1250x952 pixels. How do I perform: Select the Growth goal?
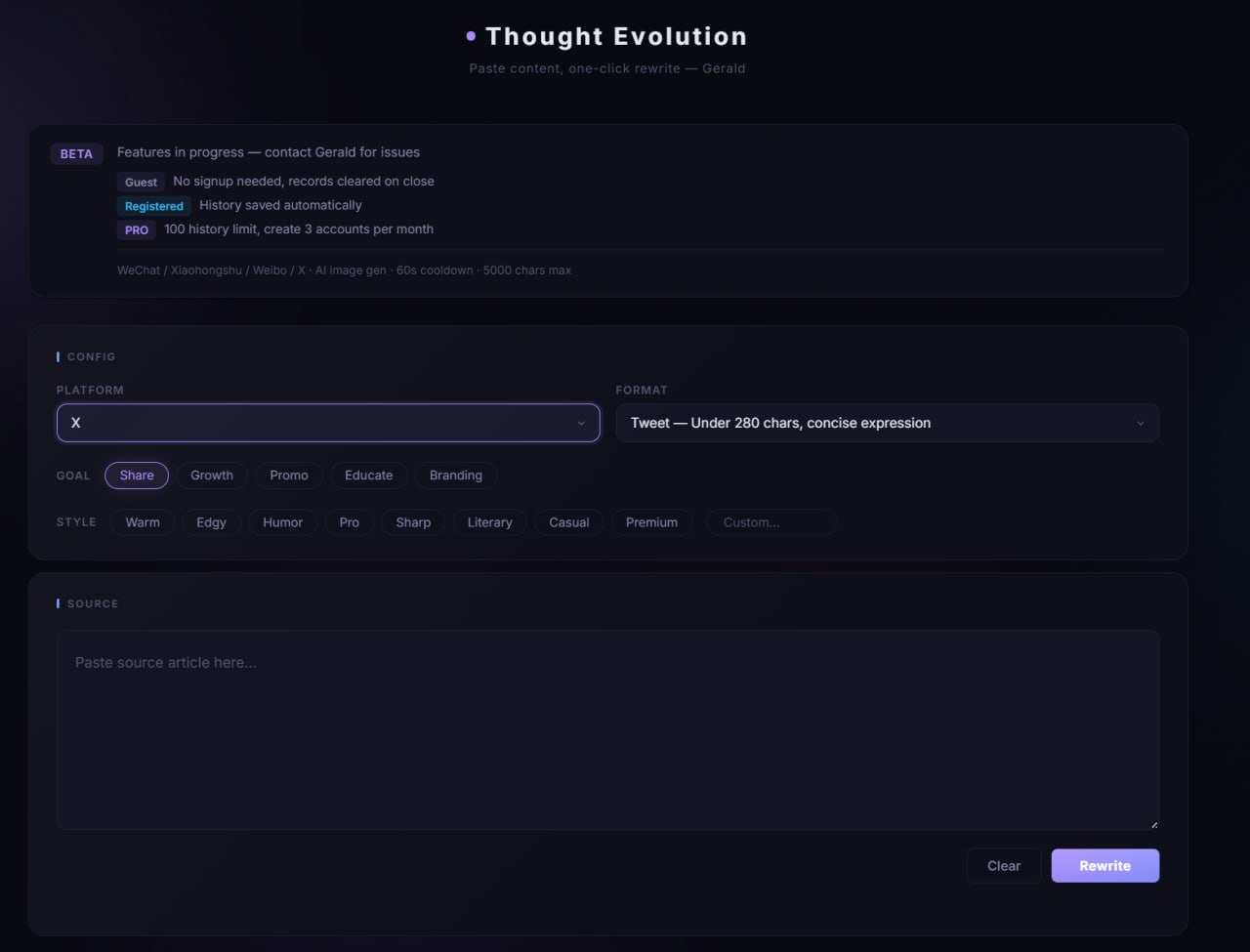(x=212, y=476)
